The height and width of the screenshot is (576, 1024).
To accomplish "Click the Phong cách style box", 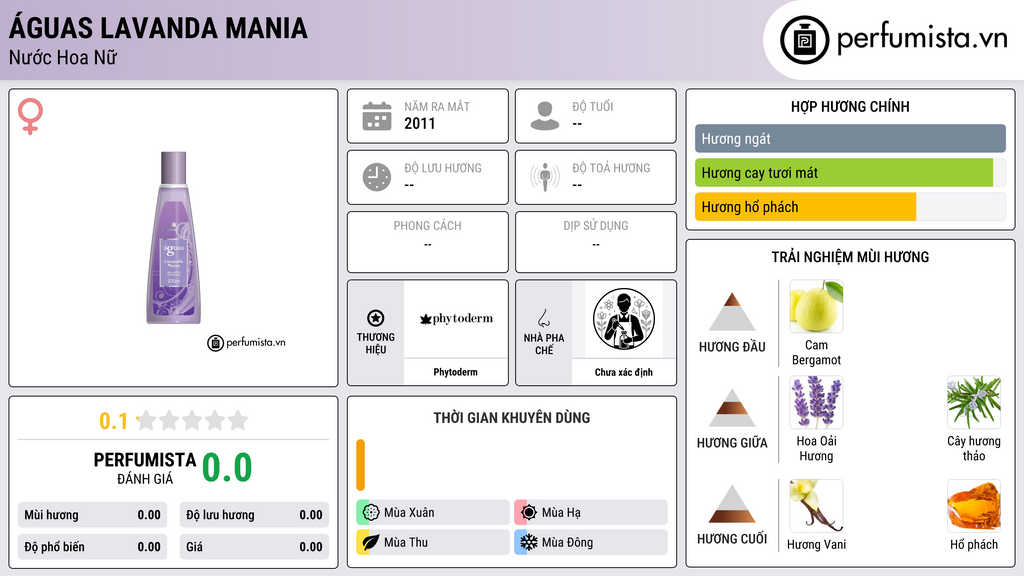I will [x=428, y=242].
